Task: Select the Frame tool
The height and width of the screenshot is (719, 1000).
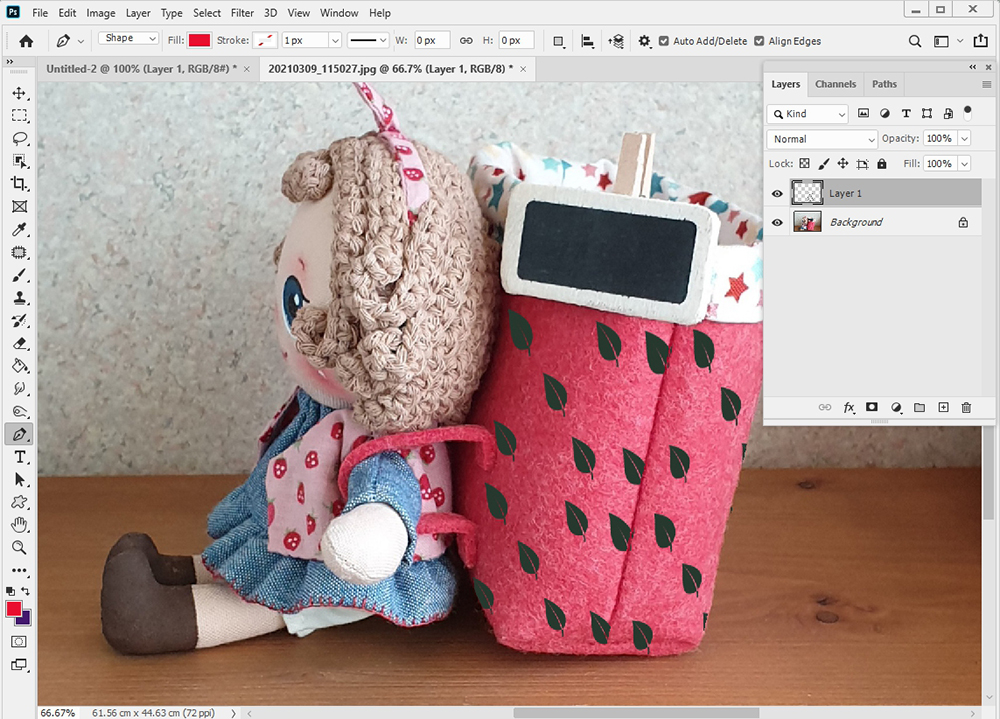Action: pyautogui.click(x=19, y=207)
